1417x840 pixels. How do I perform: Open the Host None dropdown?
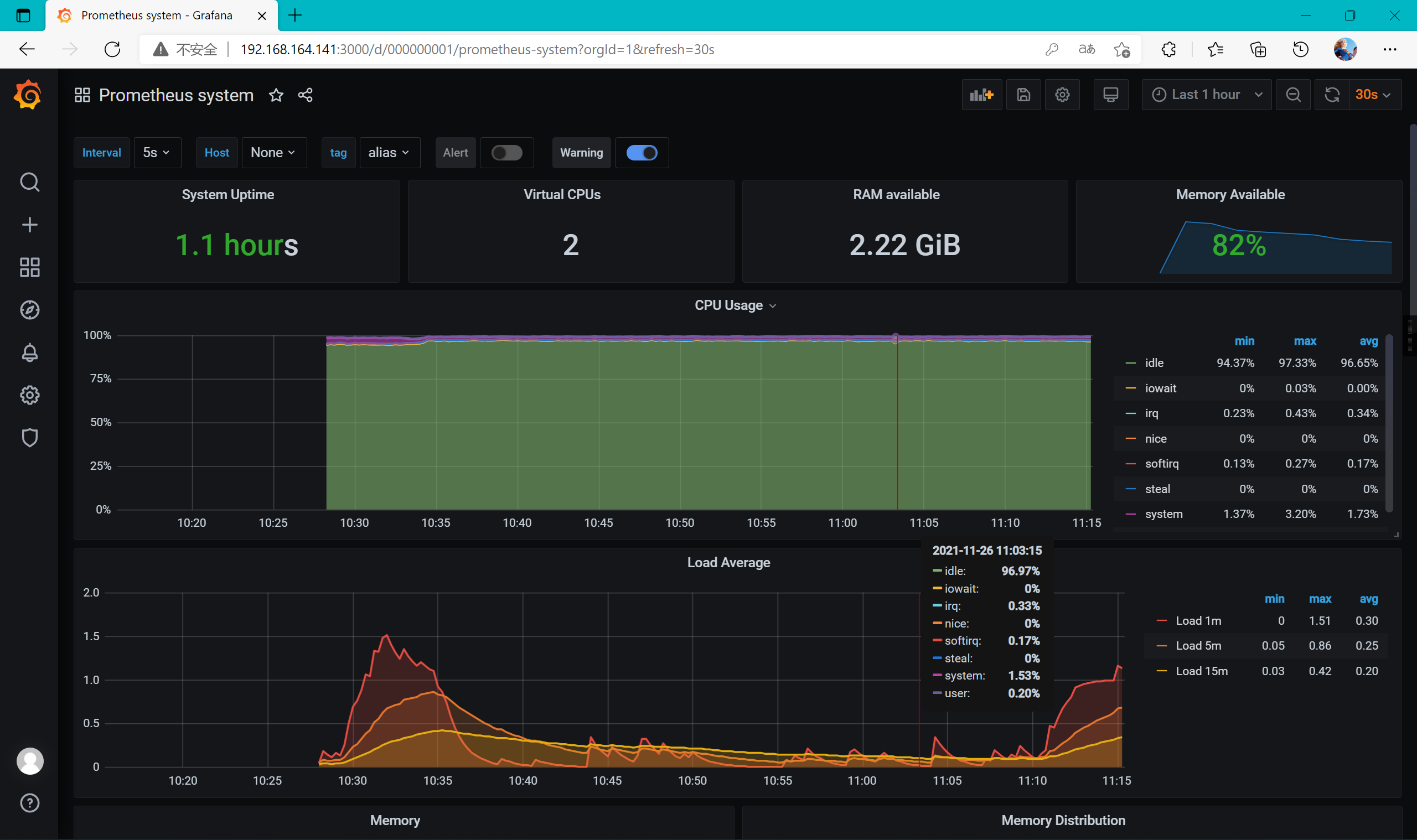(x=274, y=153)
